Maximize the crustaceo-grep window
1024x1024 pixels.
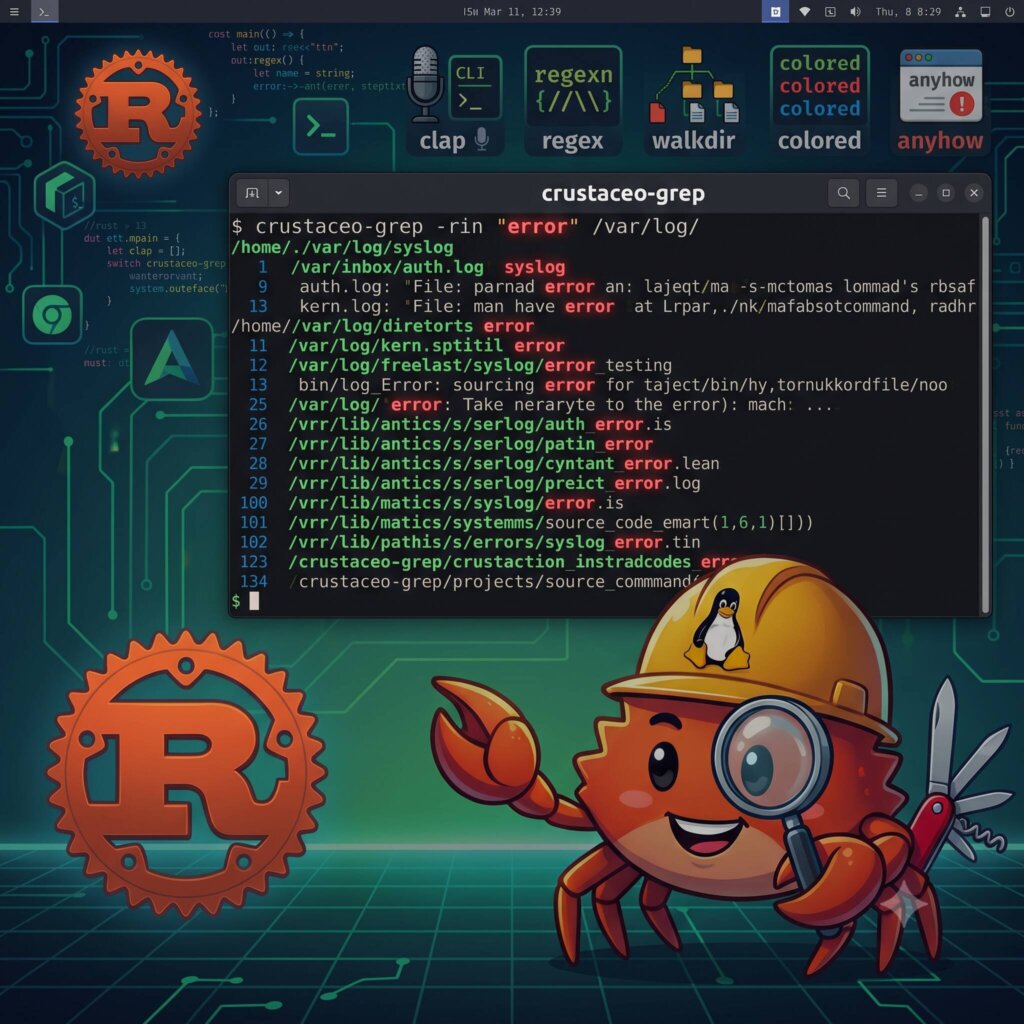(x=946, y=193)
